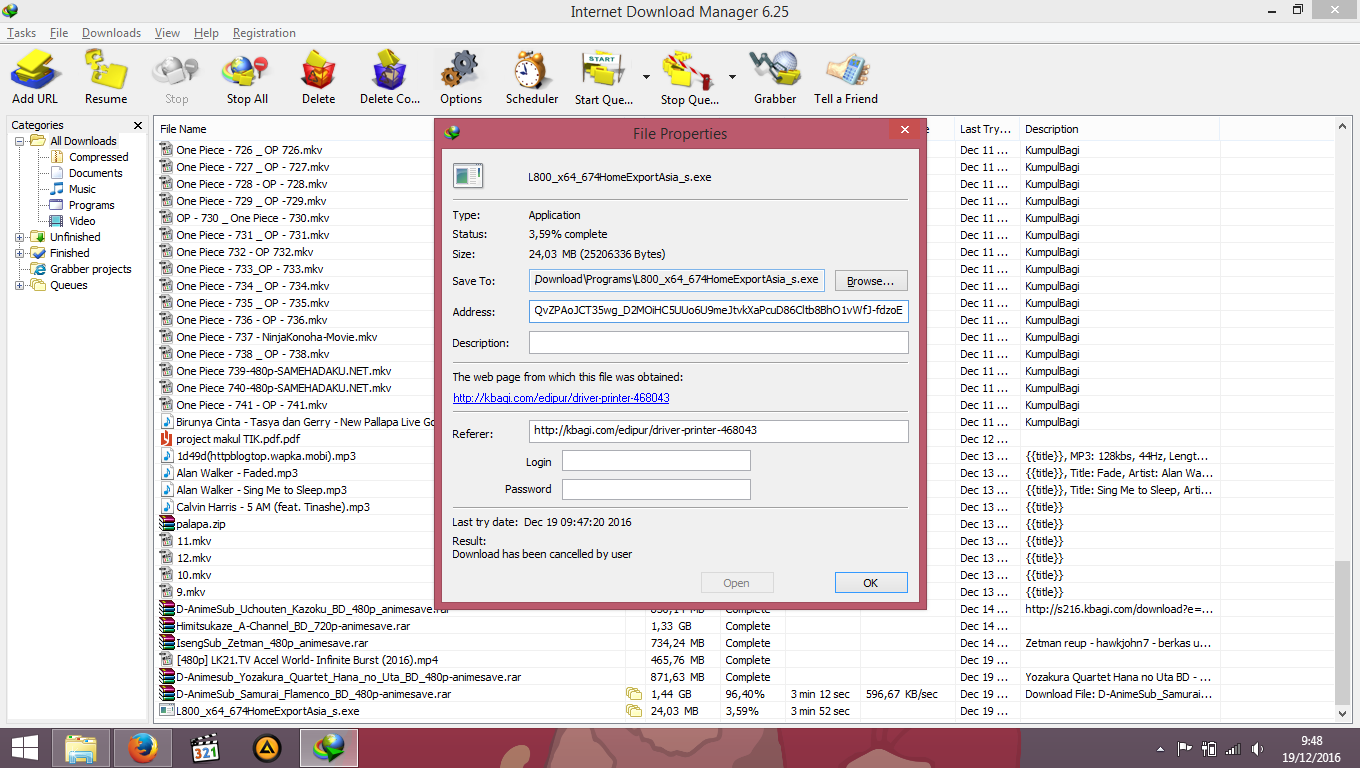1360x768 pixels.
Task: Open the kbagi.com driver-printer source link
Action: 561,398
